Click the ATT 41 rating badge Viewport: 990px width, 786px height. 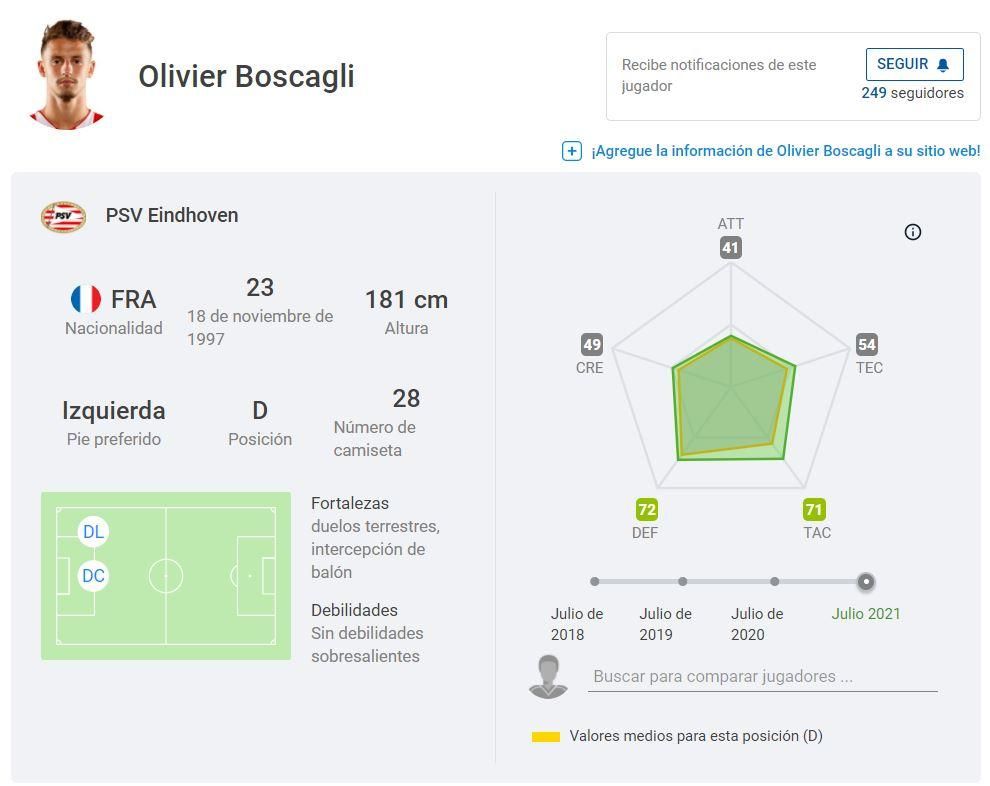pos(731,248)
